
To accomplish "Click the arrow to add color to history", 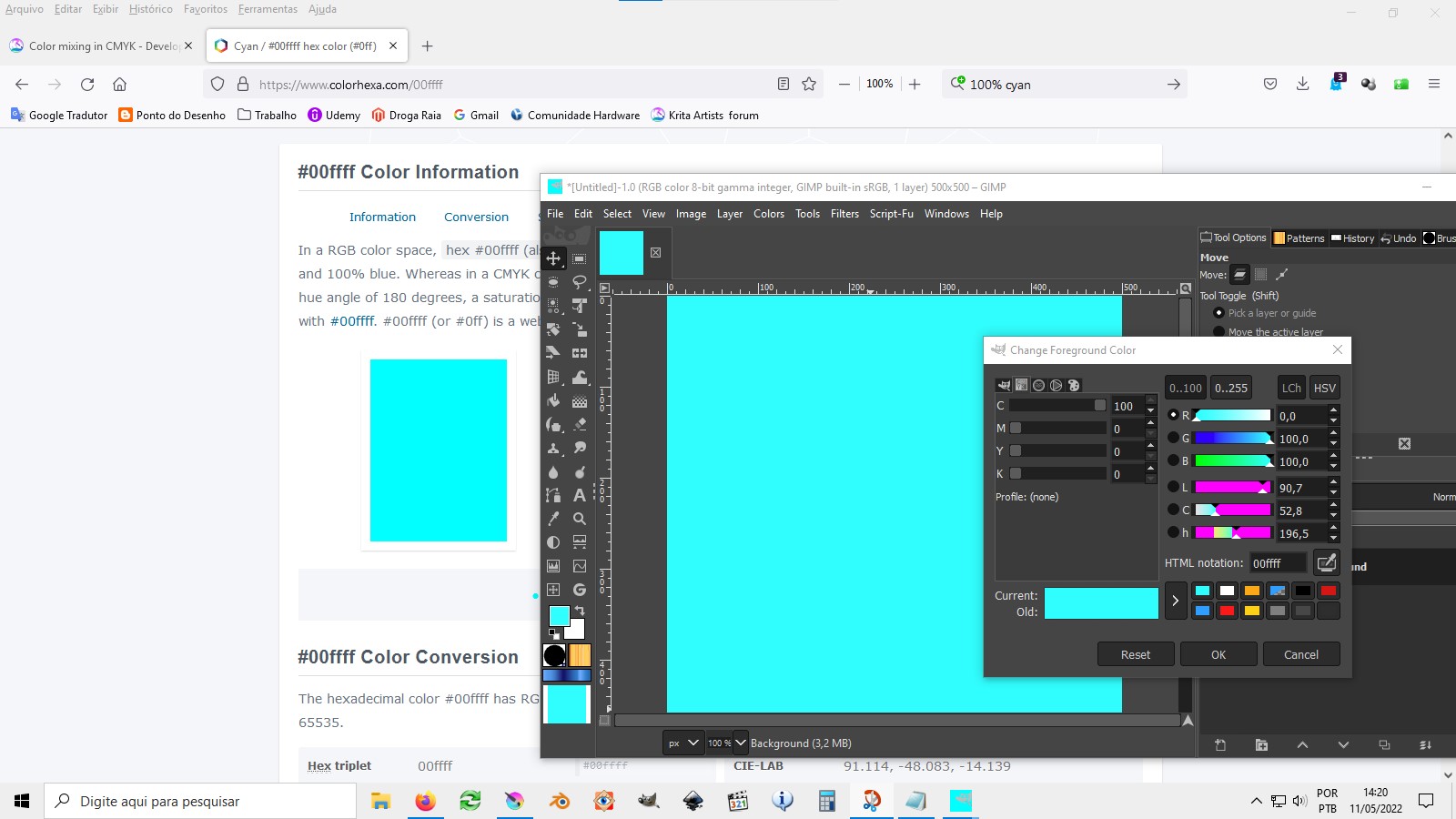I will (1175, 601).
